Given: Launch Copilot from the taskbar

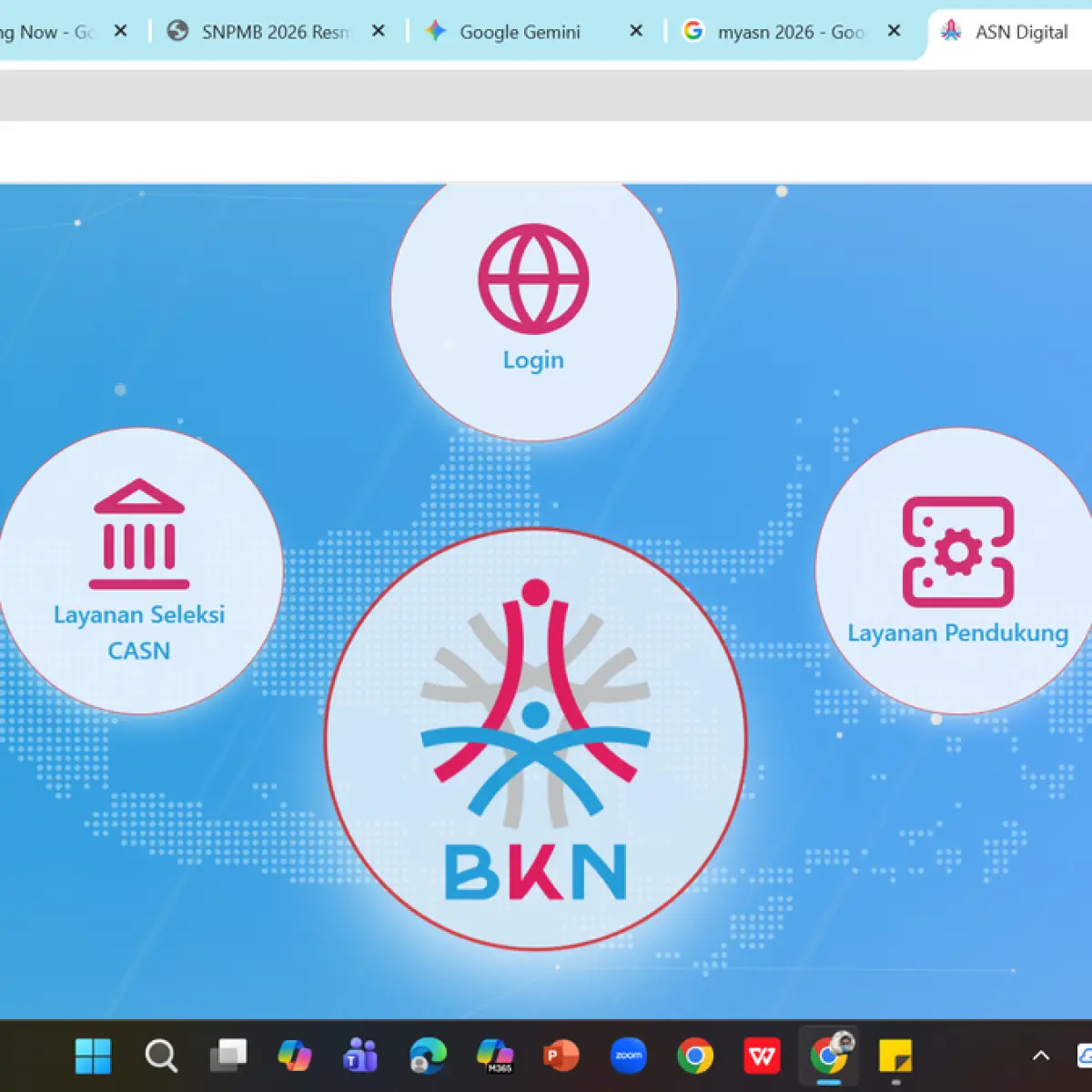Looking at the screenshot, I should click(294, 1056).
